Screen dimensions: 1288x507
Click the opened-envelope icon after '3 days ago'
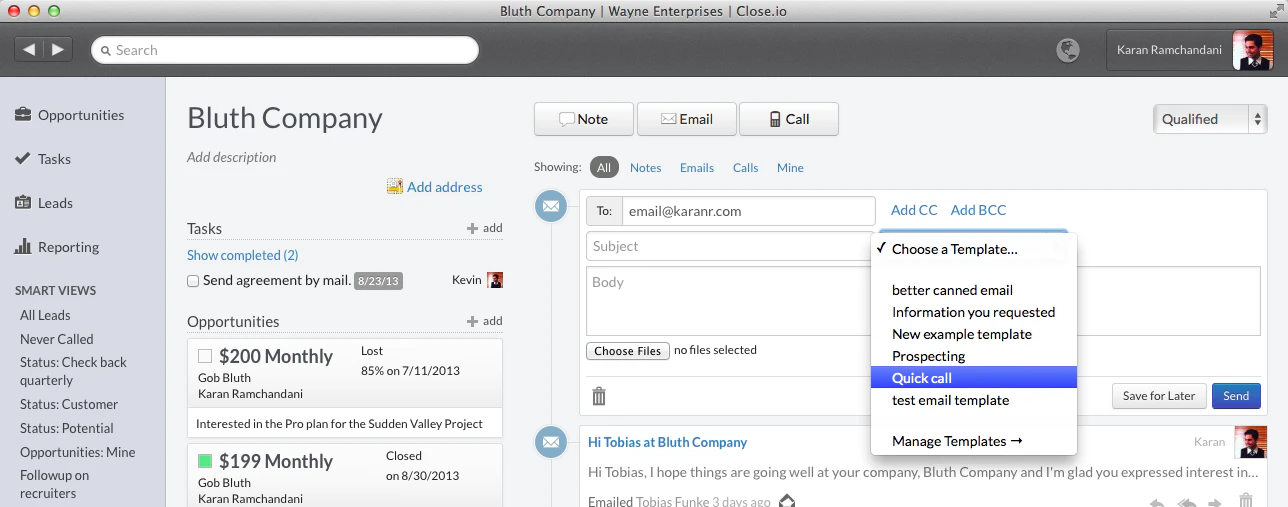(787, 501)
